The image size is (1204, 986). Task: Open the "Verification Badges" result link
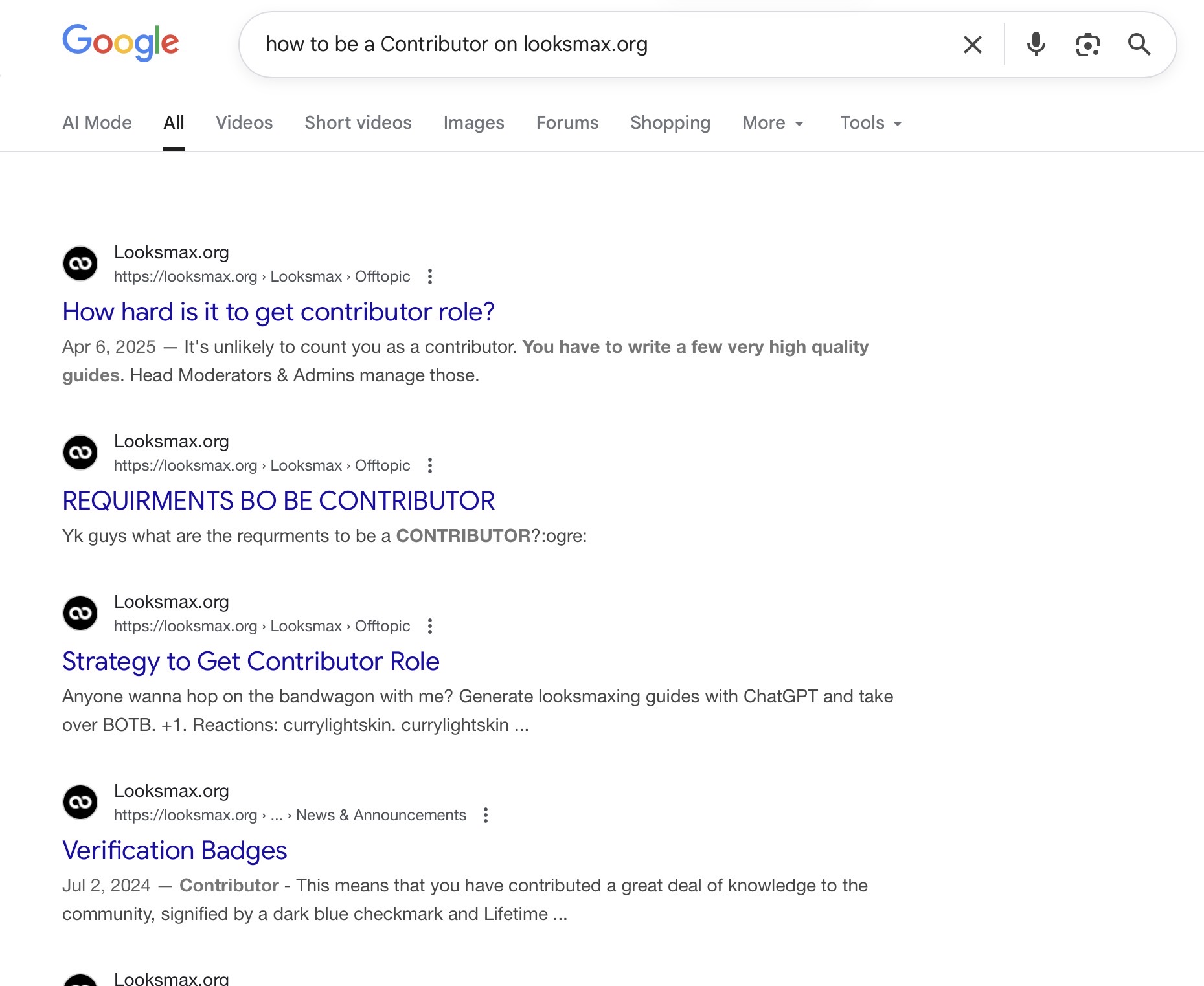tap(174, 851)
